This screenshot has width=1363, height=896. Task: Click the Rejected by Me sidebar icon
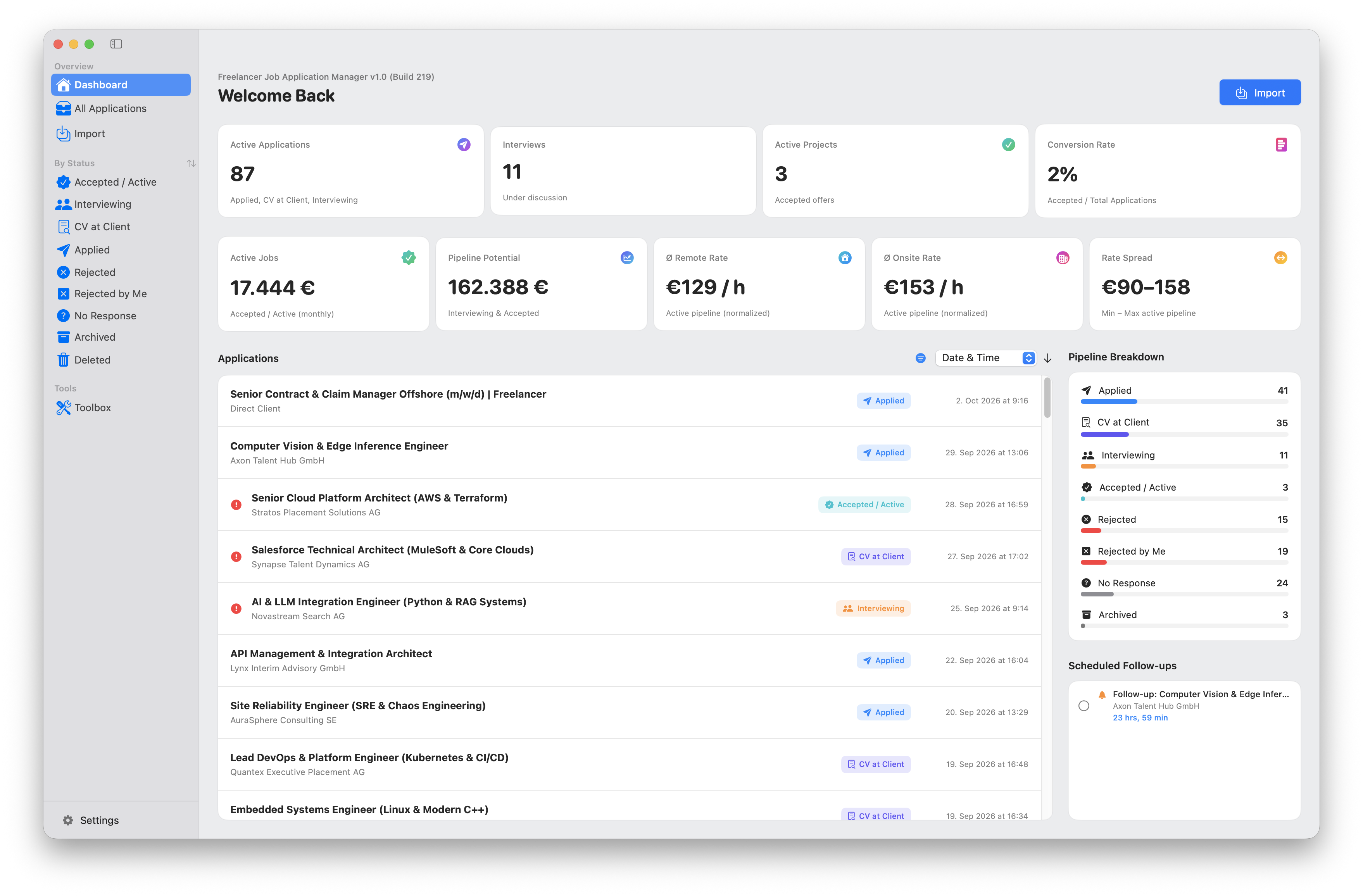(x=64, y=294)
